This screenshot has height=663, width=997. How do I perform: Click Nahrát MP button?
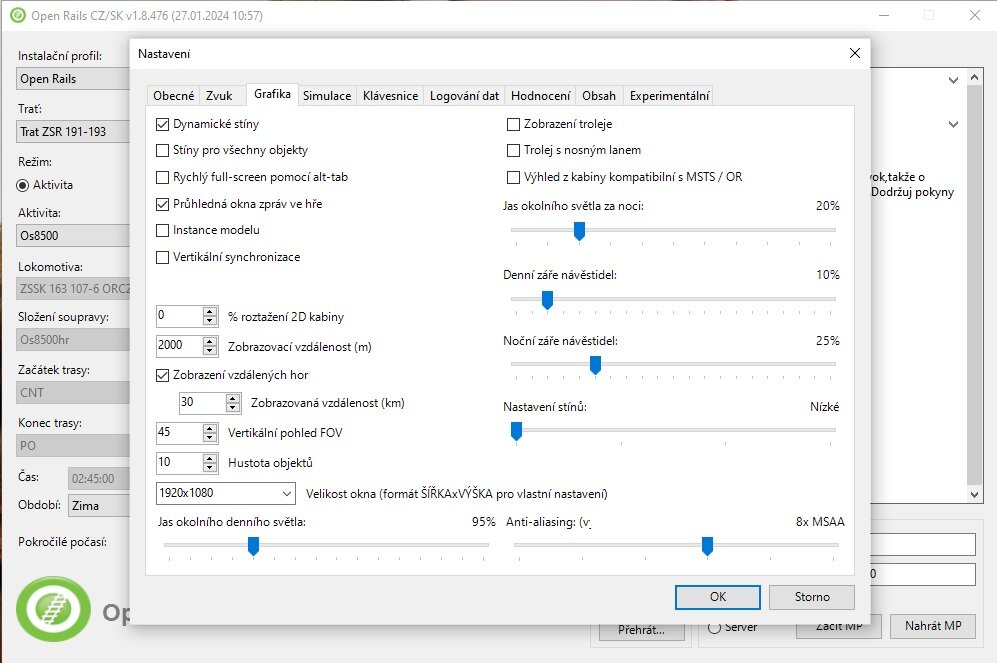(x=933, y=626)
